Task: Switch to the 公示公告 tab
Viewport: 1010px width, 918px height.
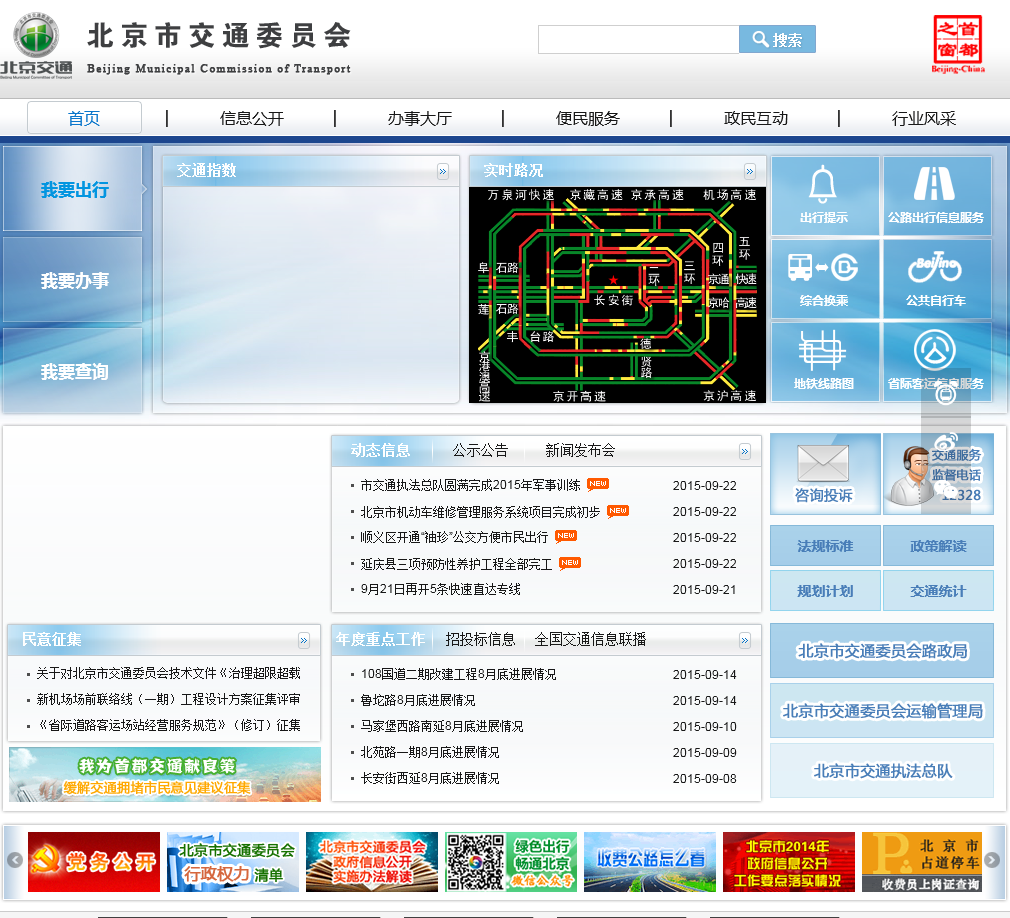Action: (480, 450)
